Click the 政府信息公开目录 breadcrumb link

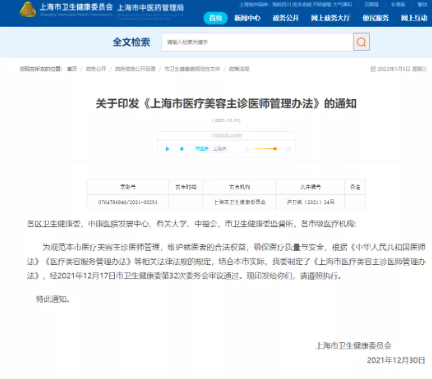[x=135, y=69]
